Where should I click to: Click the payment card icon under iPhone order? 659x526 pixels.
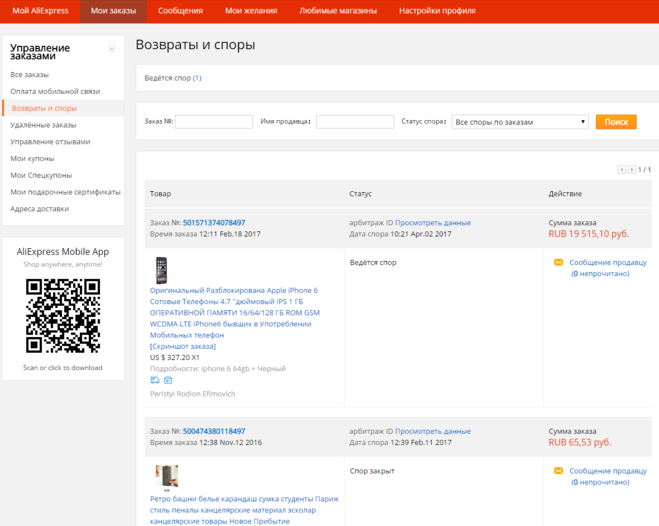(168, 380)
